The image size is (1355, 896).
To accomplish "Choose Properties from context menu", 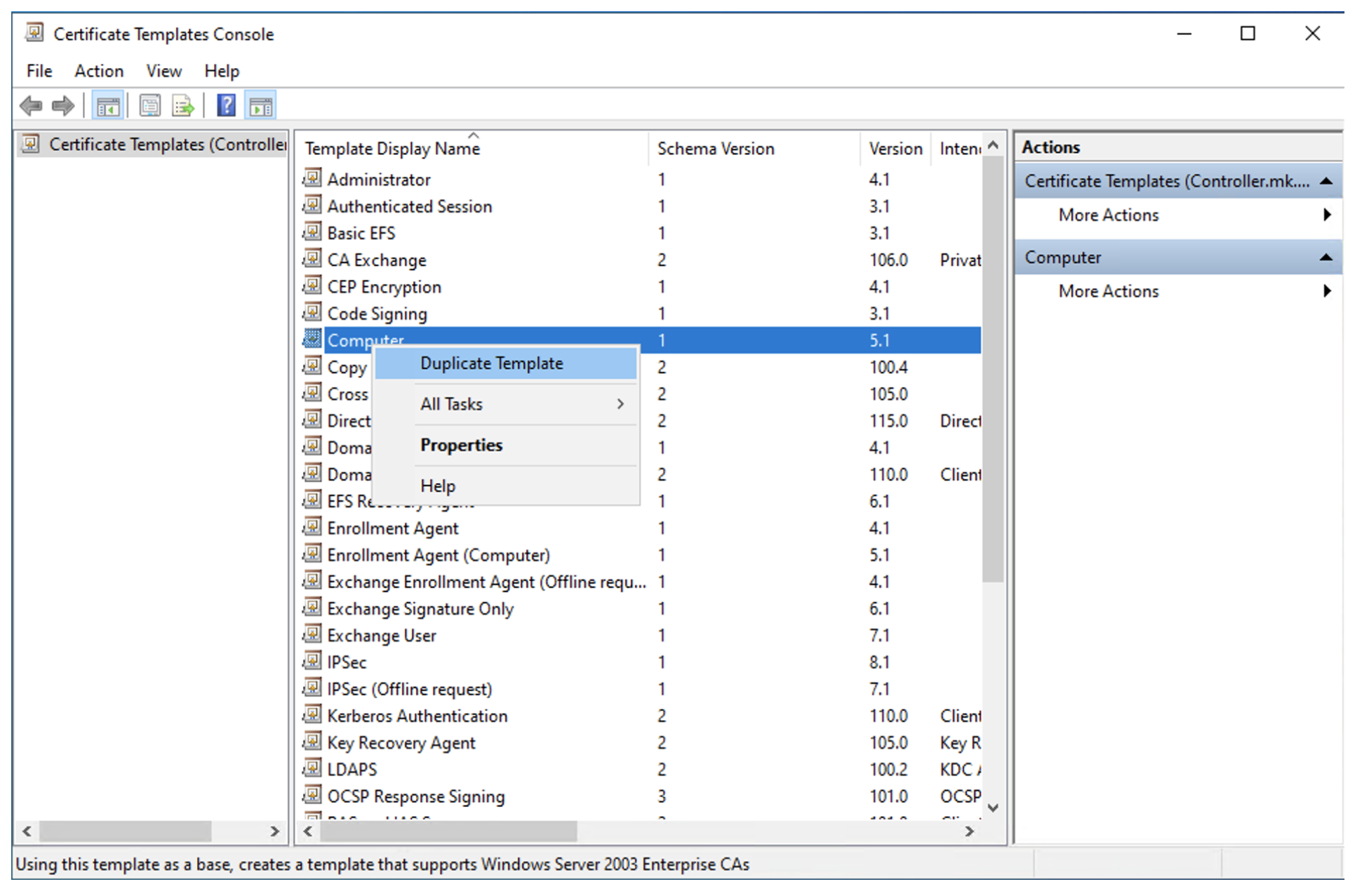I will [506, 445].
